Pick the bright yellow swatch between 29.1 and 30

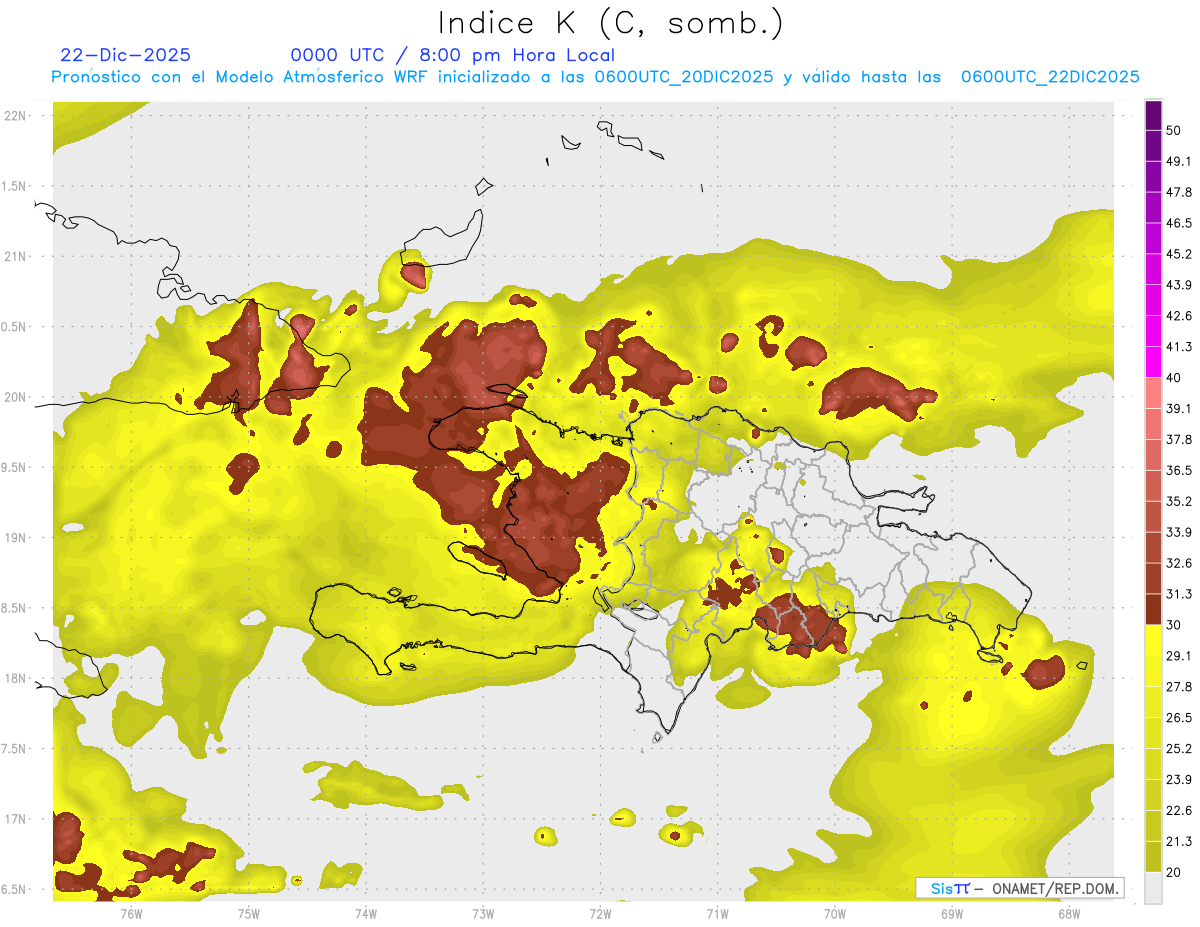pos(1154,640)
